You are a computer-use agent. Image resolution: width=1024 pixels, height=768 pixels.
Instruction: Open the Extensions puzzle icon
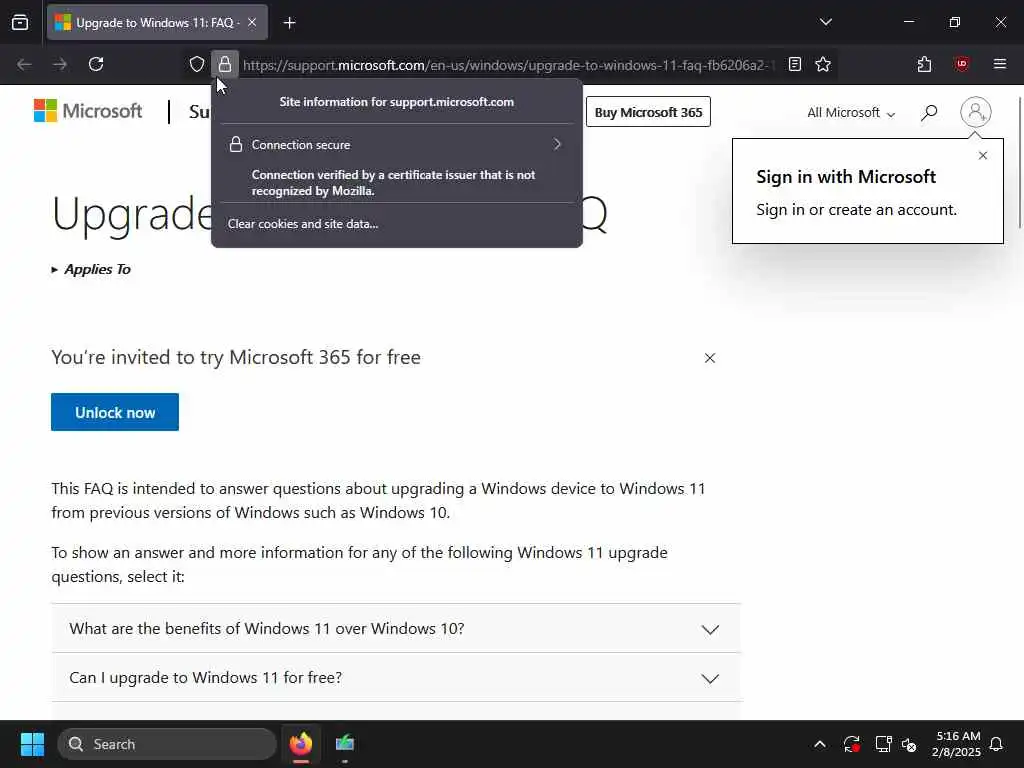click(924, 64)
